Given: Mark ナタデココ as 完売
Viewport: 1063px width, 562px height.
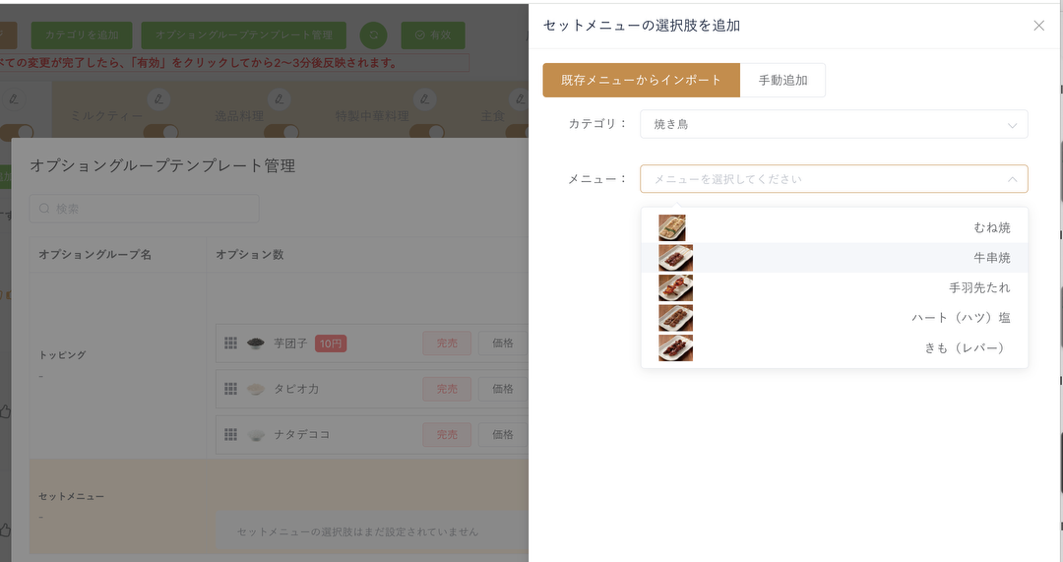Looking at the screenshot, I should pyautogui.click(x=447, y=435).
